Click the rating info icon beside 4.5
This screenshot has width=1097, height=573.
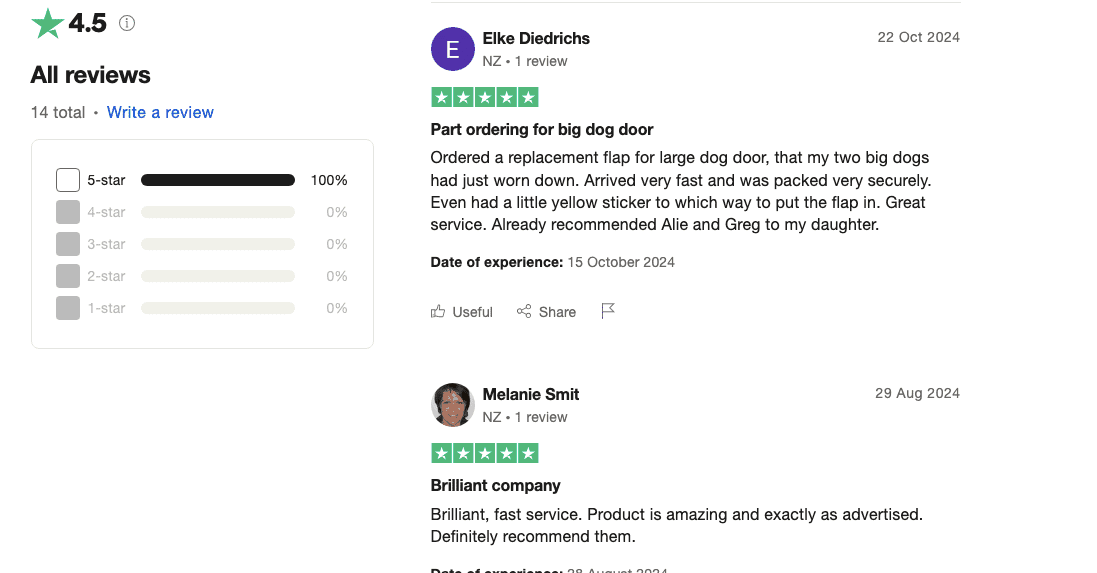(x=127, y=23)
